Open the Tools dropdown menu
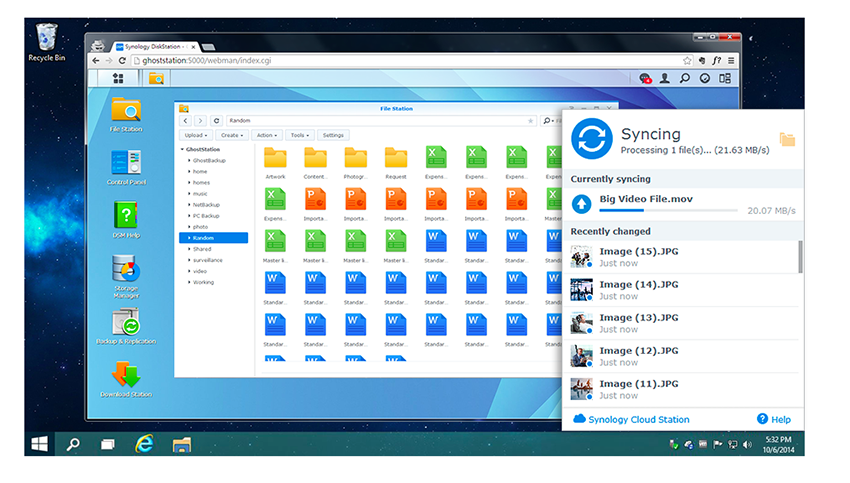 point(300,135)
